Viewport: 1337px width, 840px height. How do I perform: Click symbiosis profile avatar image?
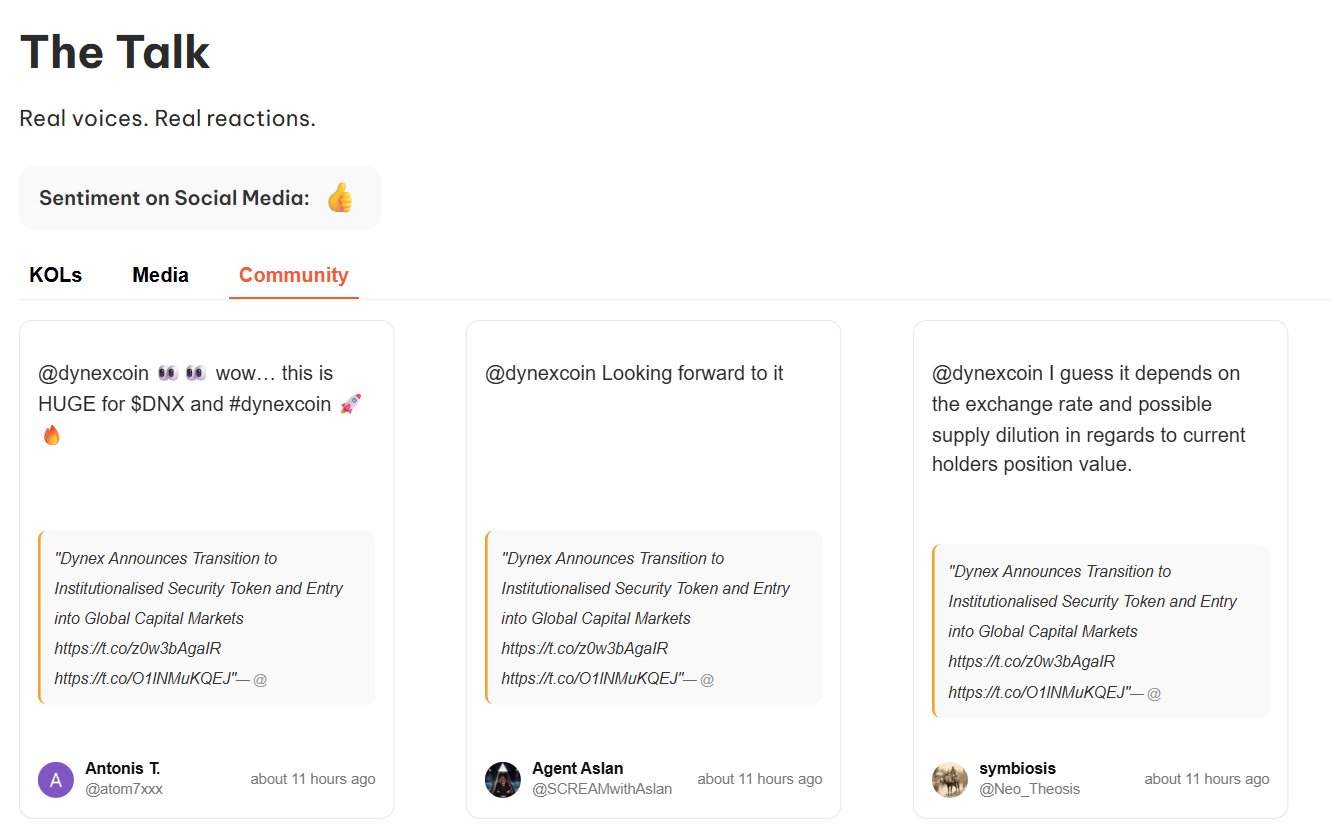pos(950,780)
